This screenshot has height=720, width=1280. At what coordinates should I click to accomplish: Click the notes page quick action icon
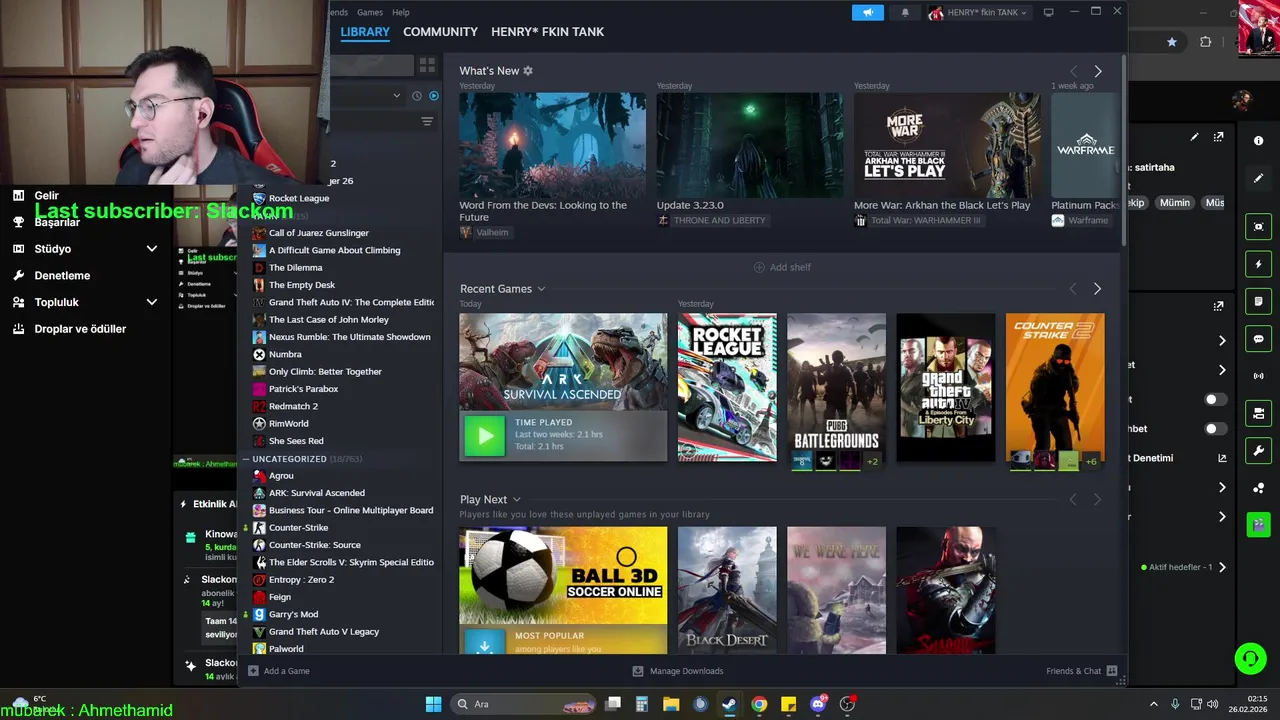click(x=1258, y=301)
